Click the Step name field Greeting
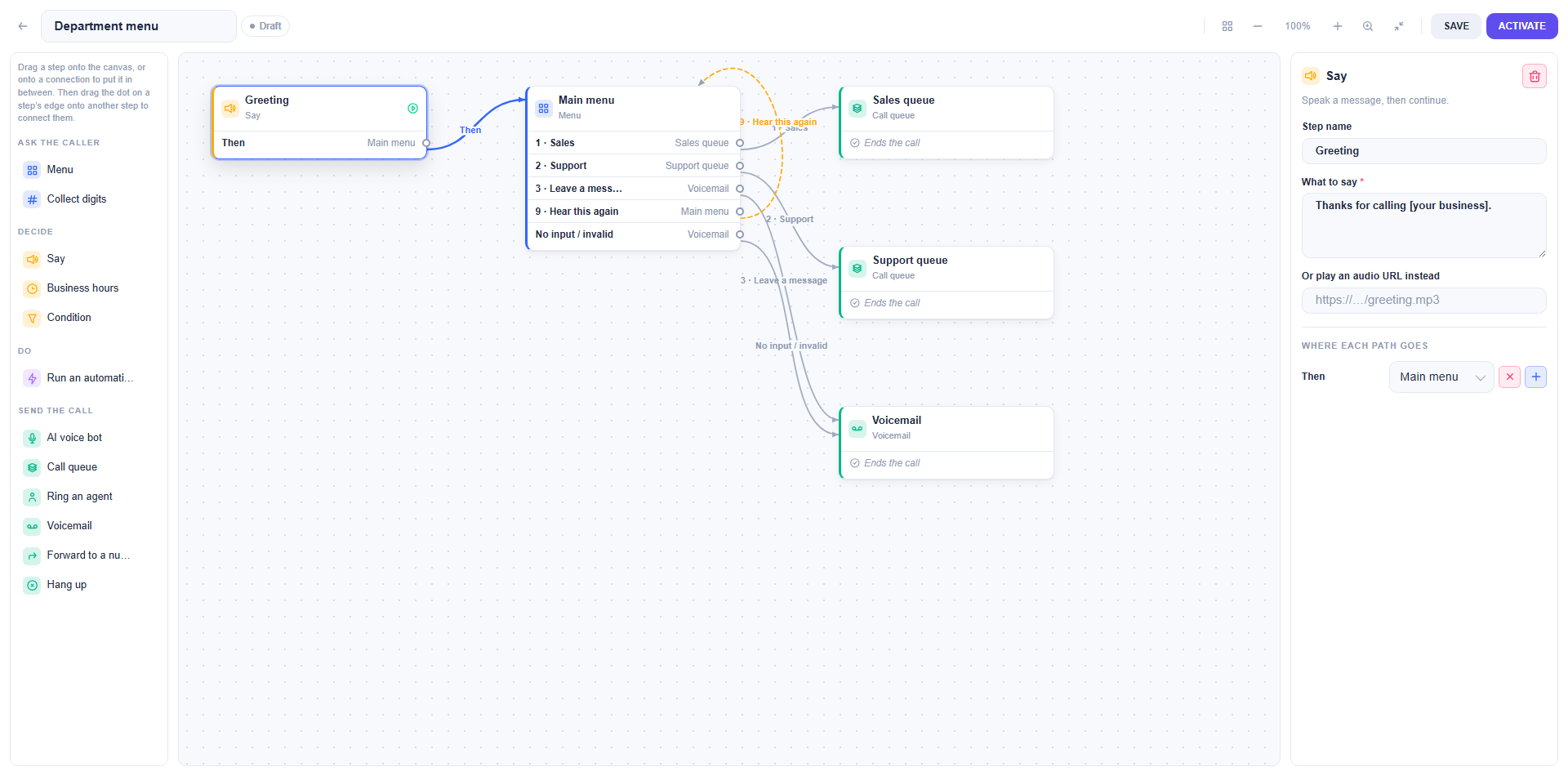The width and height of the screenshot is (1568, 776). 1423,151
